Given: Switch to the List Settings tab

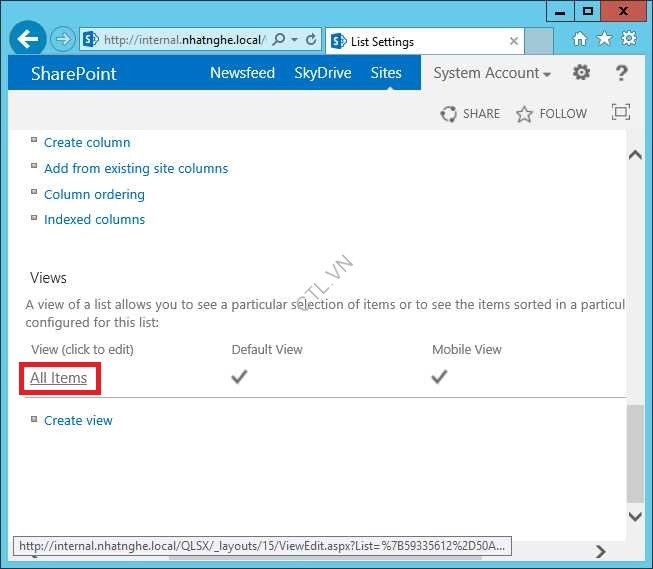Looking at the screenshot, I should (420, 41).
